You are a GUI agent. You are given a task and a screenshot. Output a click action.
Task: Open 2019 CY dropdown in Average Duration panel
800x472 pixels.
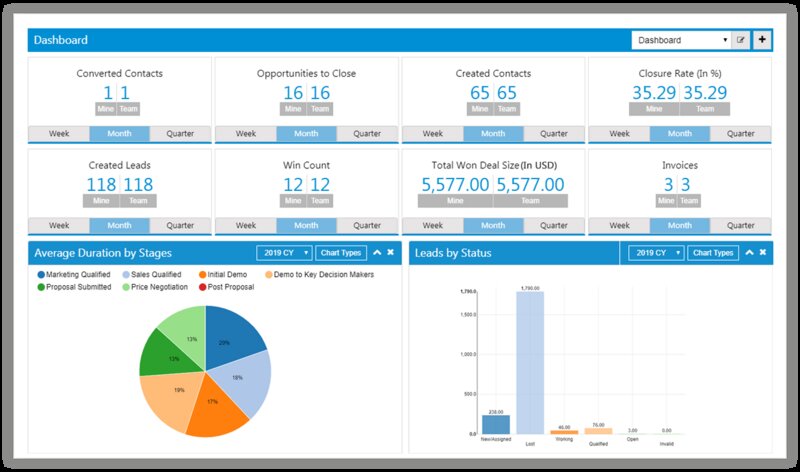pos(284,253)
